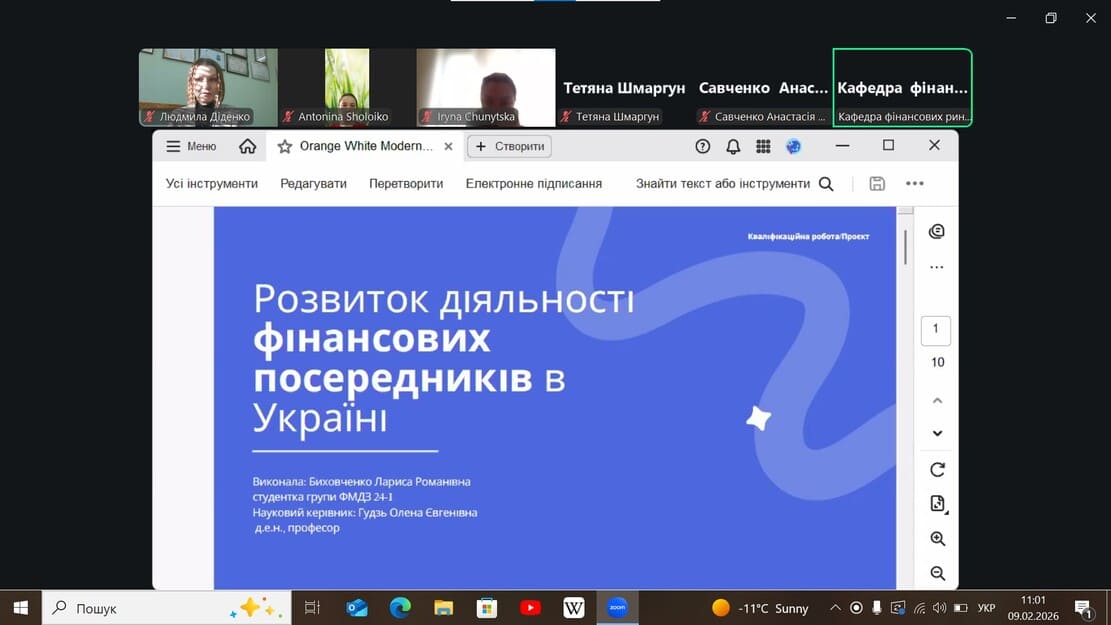Zoom out of the PDF page
Viewport: 1111px width, 625px height.
click(937, 573)
